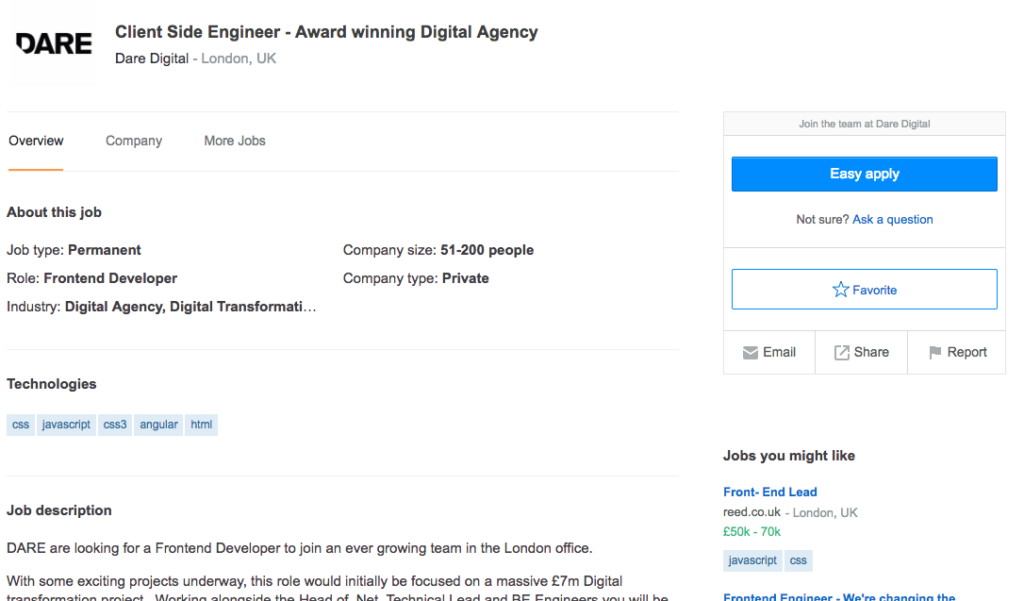The width and height of the screenshot is (1024, 601).
Task: Click the envelope Email icon
Action: pos(750,353)
